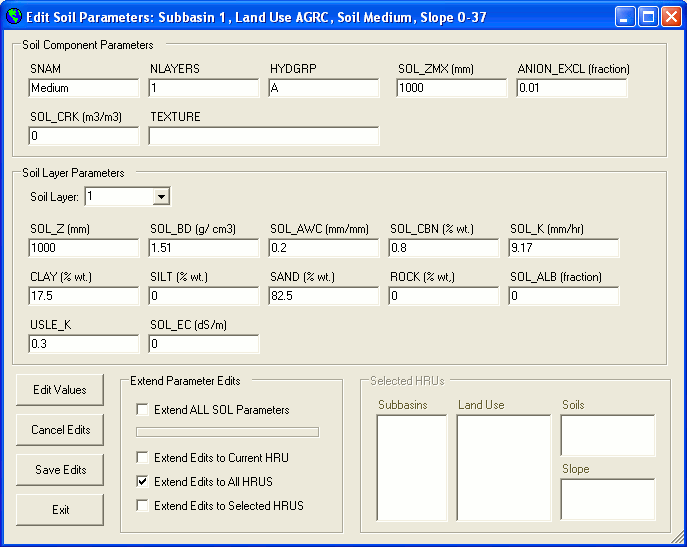This screenshot has height=547, width=687.
Task: Click the SOL_BD value field
Action: click(x=204, y=248)
